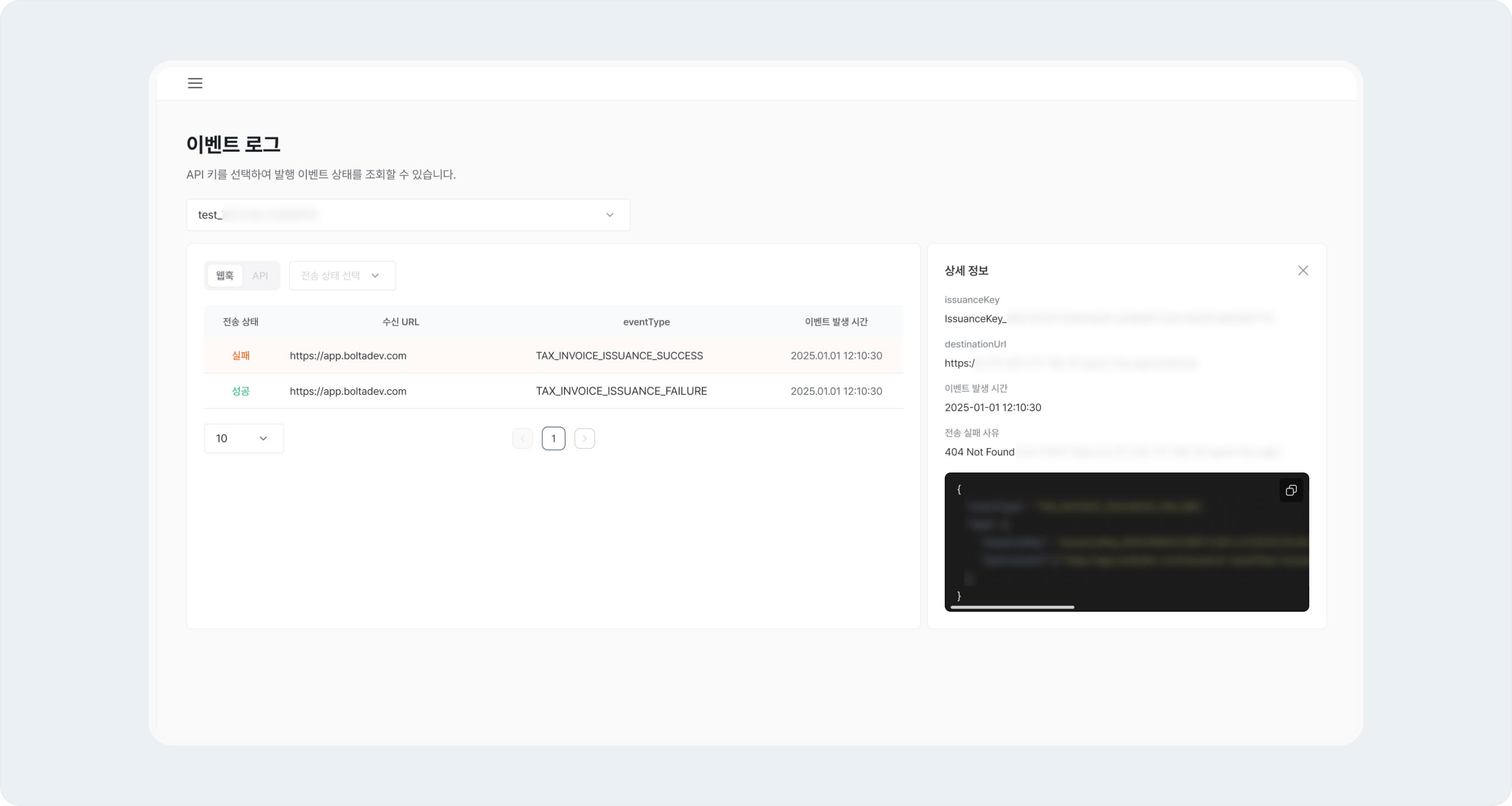The width and height of the screenshot is (1512, 806).
Task: Select the 웹훅 tab
Action: tap(224, 275)
